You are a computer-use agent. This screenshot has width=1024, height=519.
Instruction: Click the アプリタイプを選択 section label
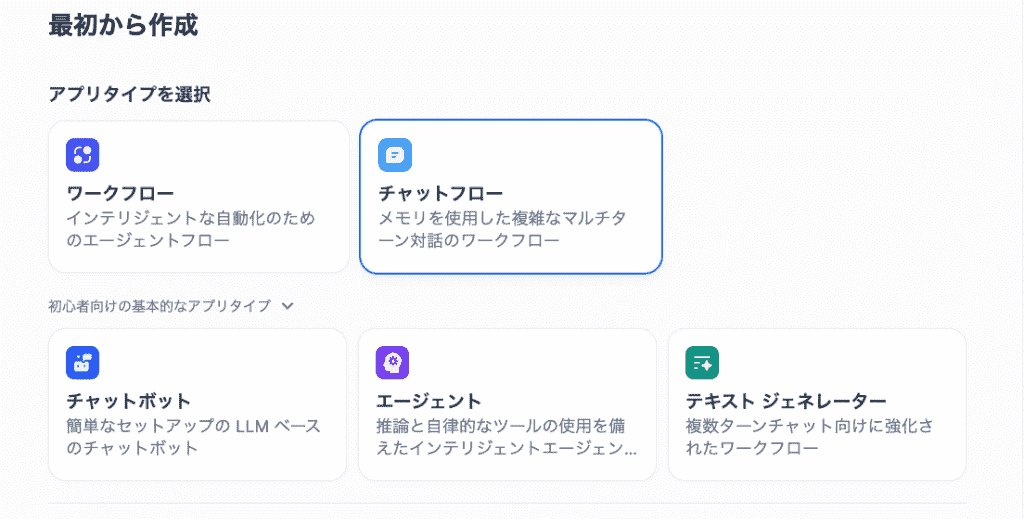coord(129,94)
